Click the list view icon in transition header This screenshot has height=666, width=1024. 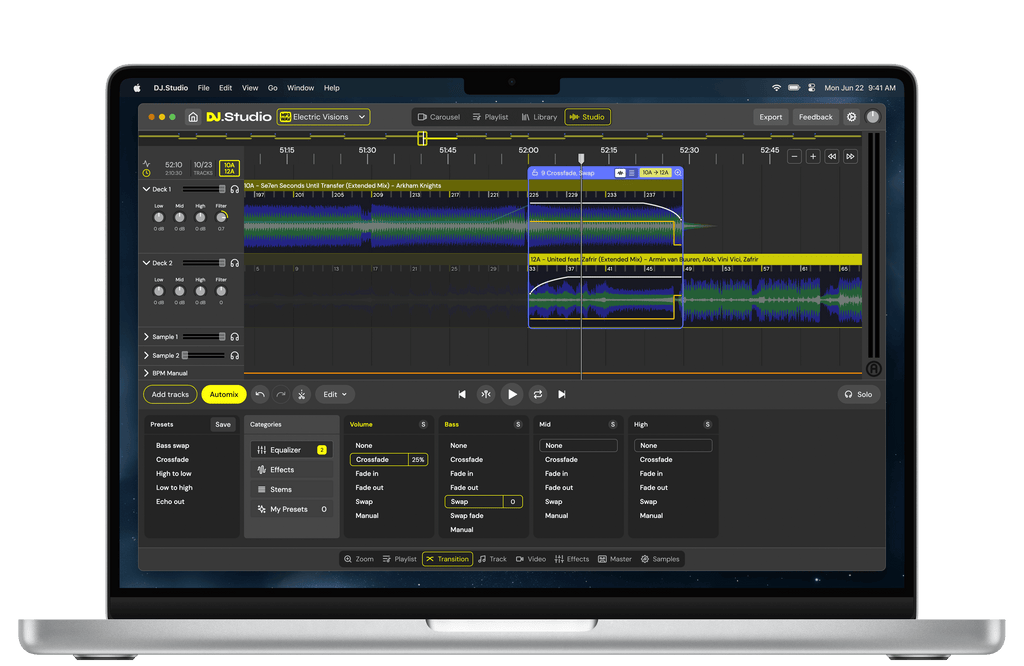point(632,173)
